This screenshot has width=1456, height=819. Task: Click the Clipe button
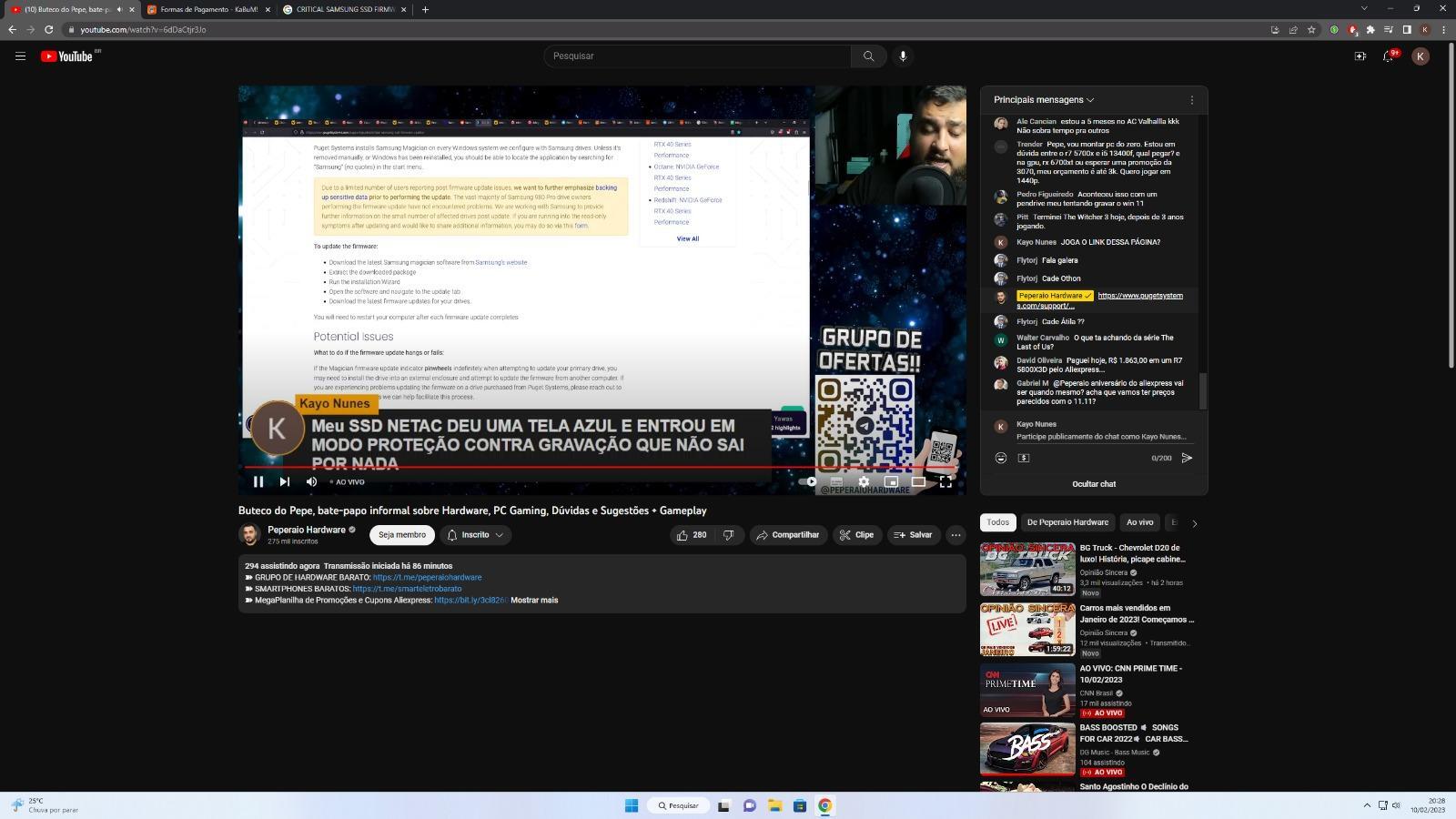tap(857, 535)
